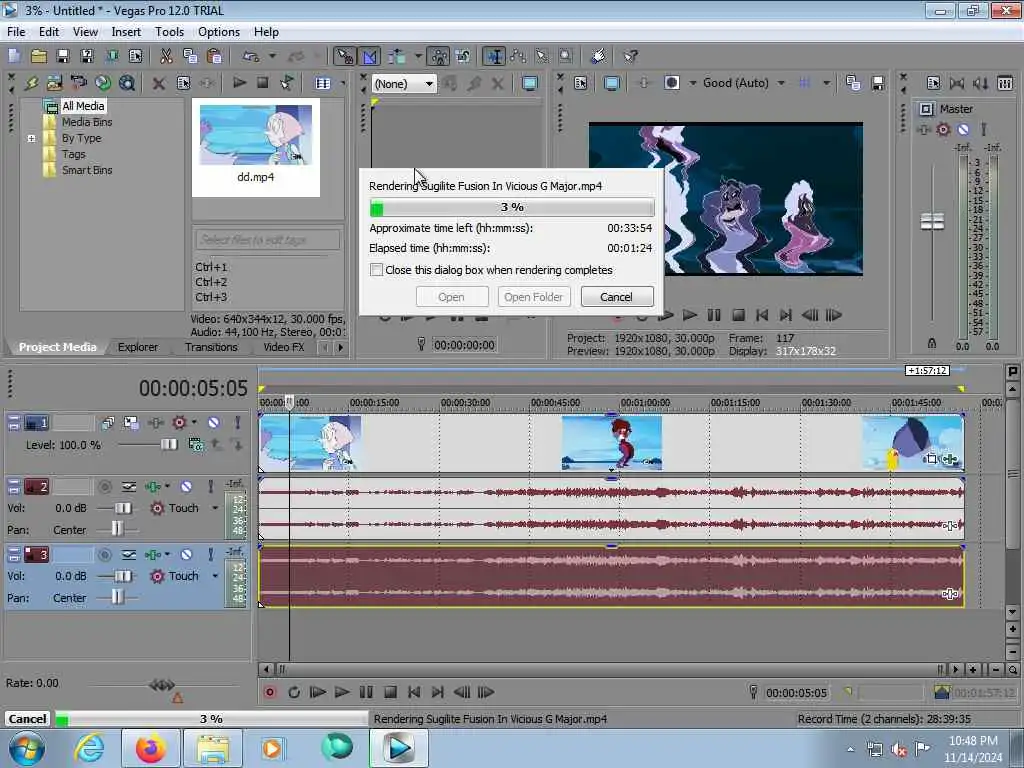Cancel rendering in the render dialog
This screenshot has width=1024, height=768.
616,296
